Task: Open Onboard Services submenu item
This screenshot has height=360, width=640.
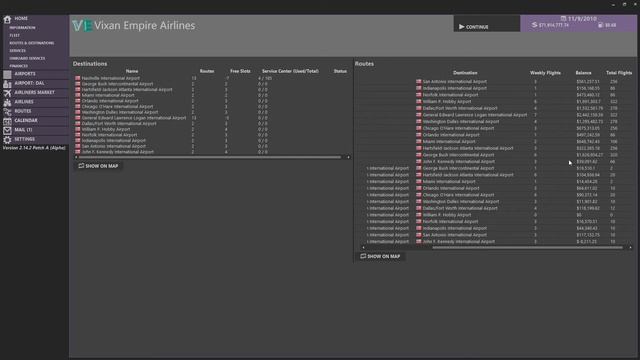Action: click(27, 59)
